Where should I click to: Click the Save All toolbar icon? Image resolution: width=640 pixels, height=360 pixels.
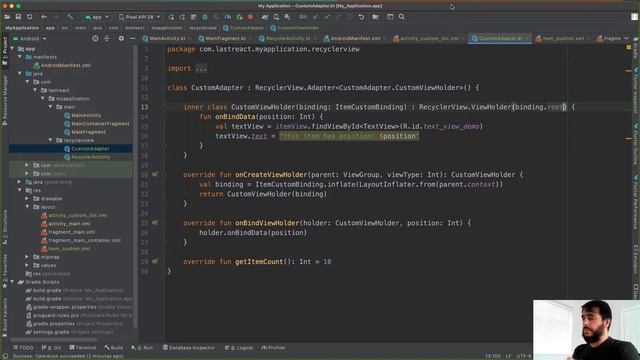tap(18, 17)
